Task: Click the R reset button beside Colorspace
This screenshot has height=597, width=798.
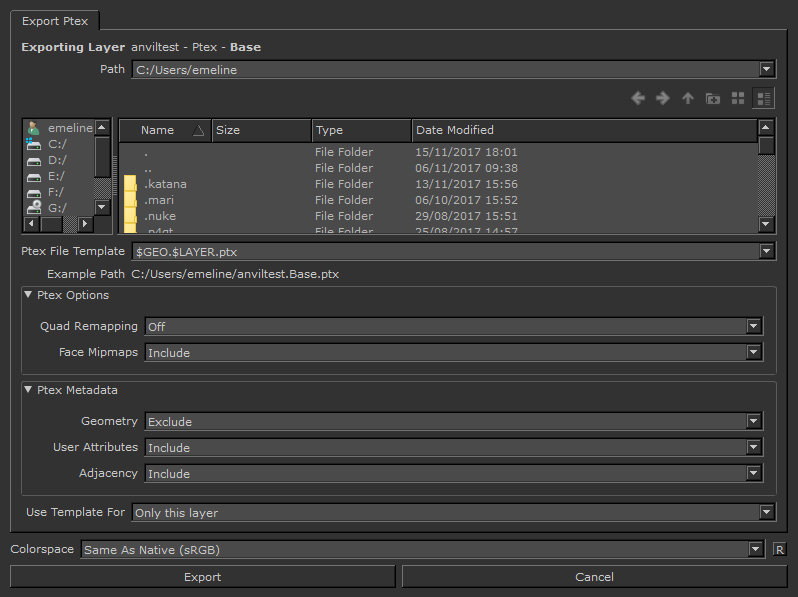Action: coord(779,549)
